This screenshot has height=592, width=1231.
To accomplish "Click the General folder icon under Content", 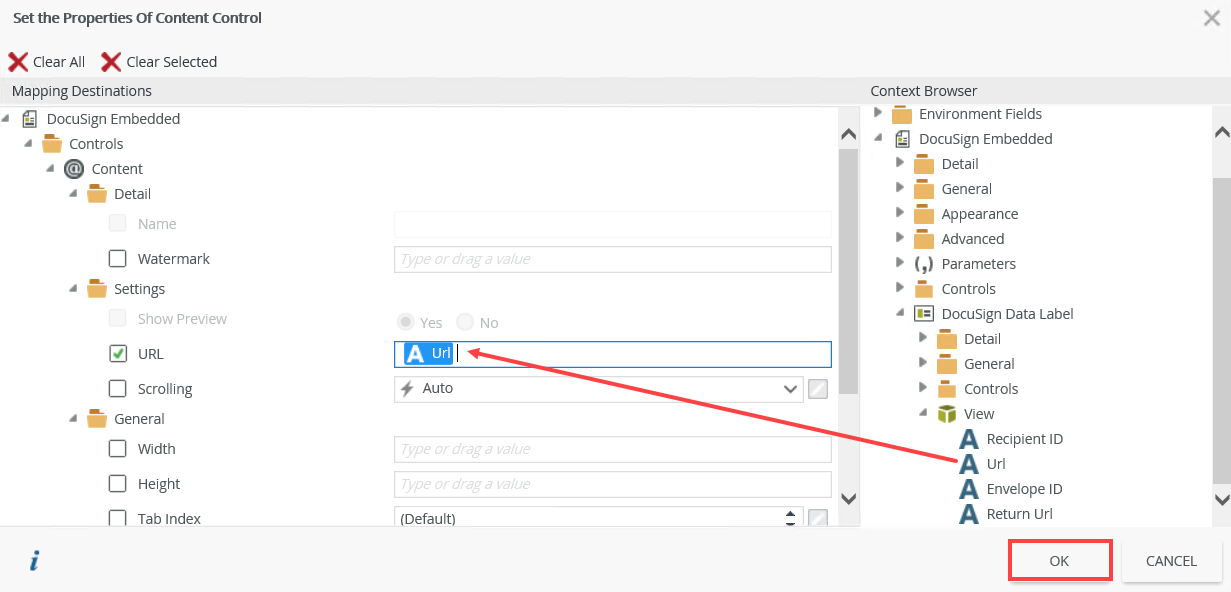I will point(97,419).
